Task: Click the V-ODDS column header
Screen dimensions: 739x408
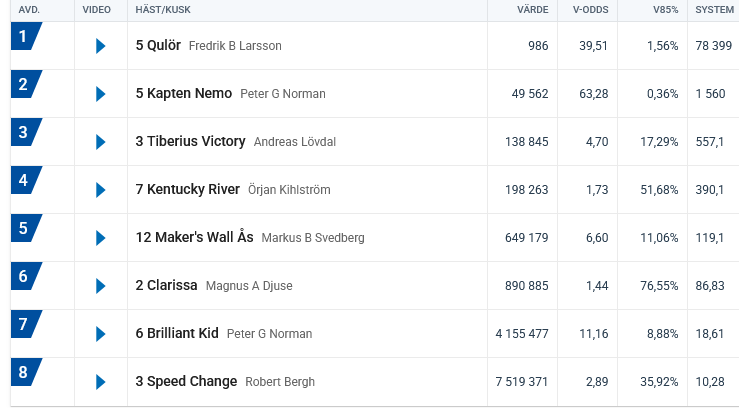Action: point(589,10)
